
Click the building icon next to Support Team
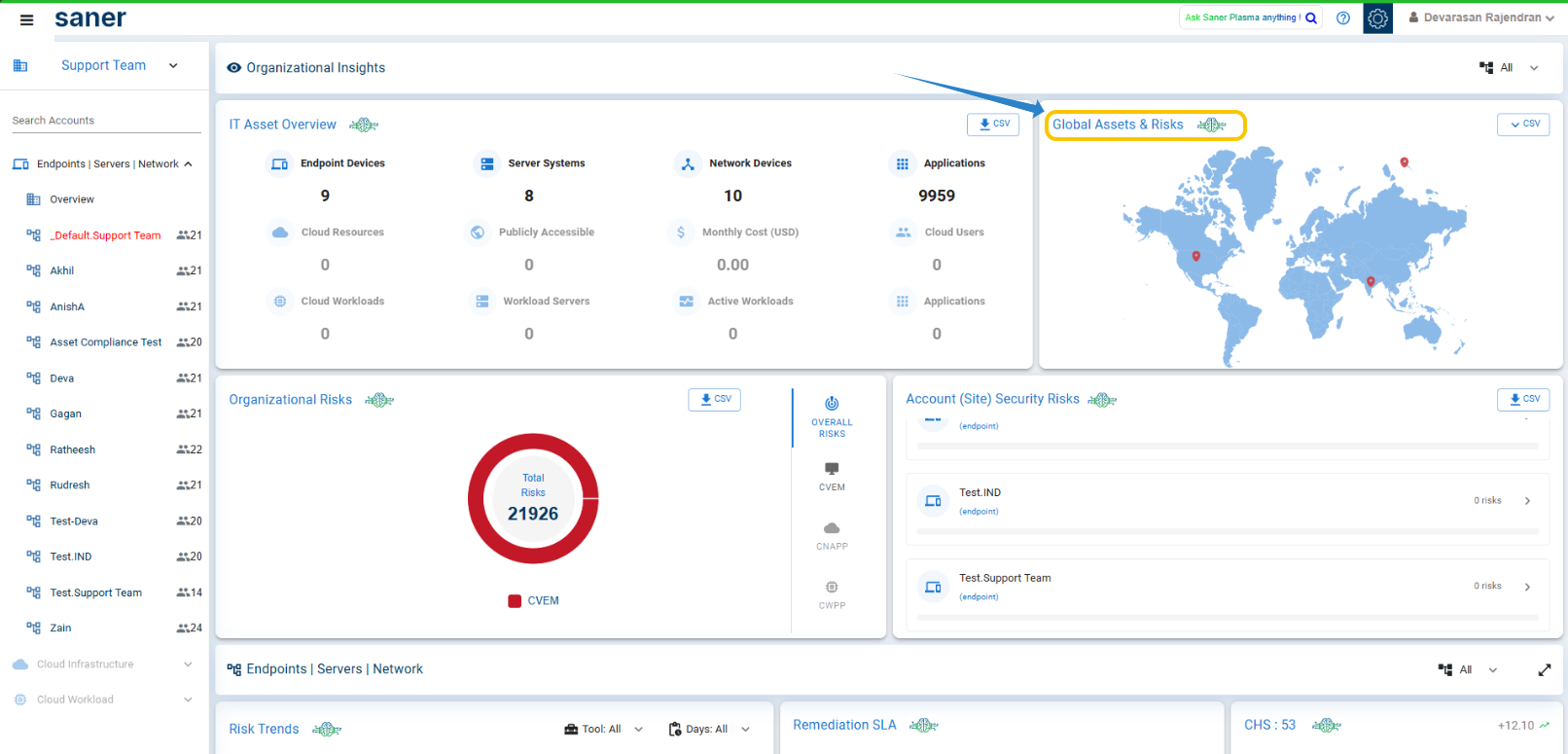[19, 65]
